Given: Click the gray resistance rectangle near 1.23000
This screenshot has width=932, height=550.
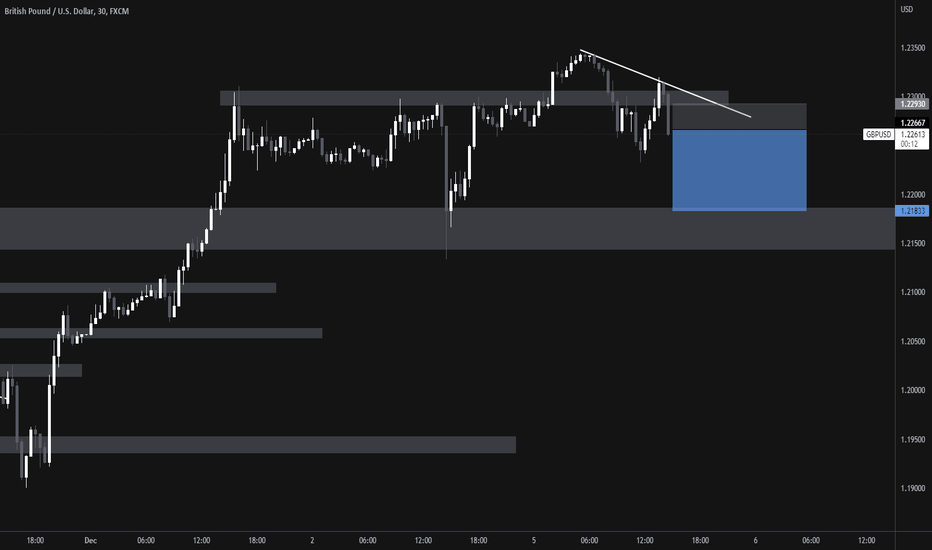Looking at the screenshot, I should 474,98.
